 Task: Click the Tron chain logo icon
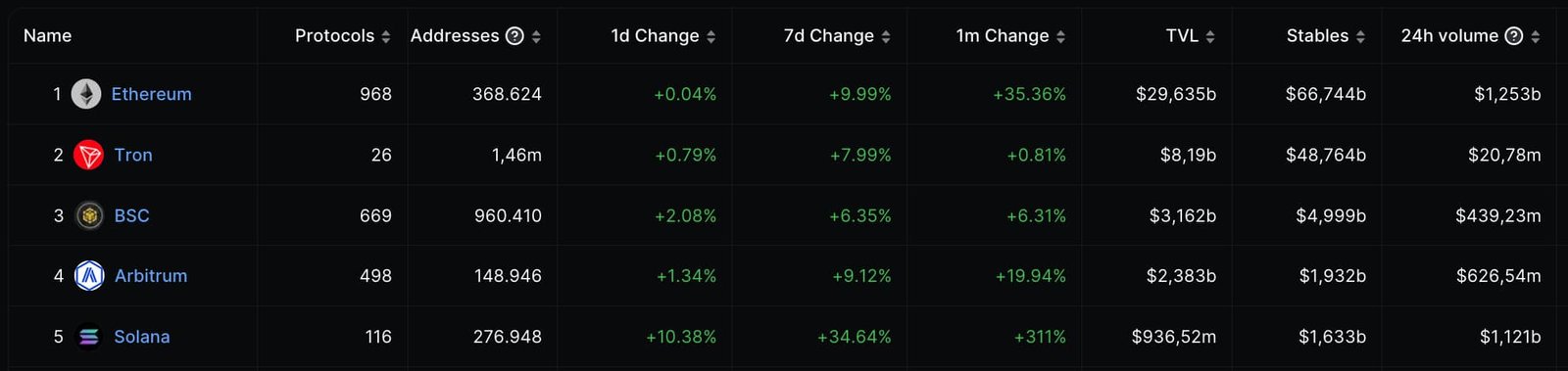point(88,155)
